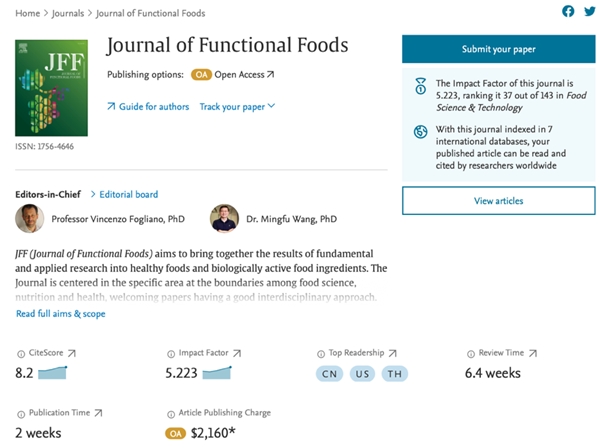Click the View articles button
This screenshot has width=600, height=448.
click(499, 201)
